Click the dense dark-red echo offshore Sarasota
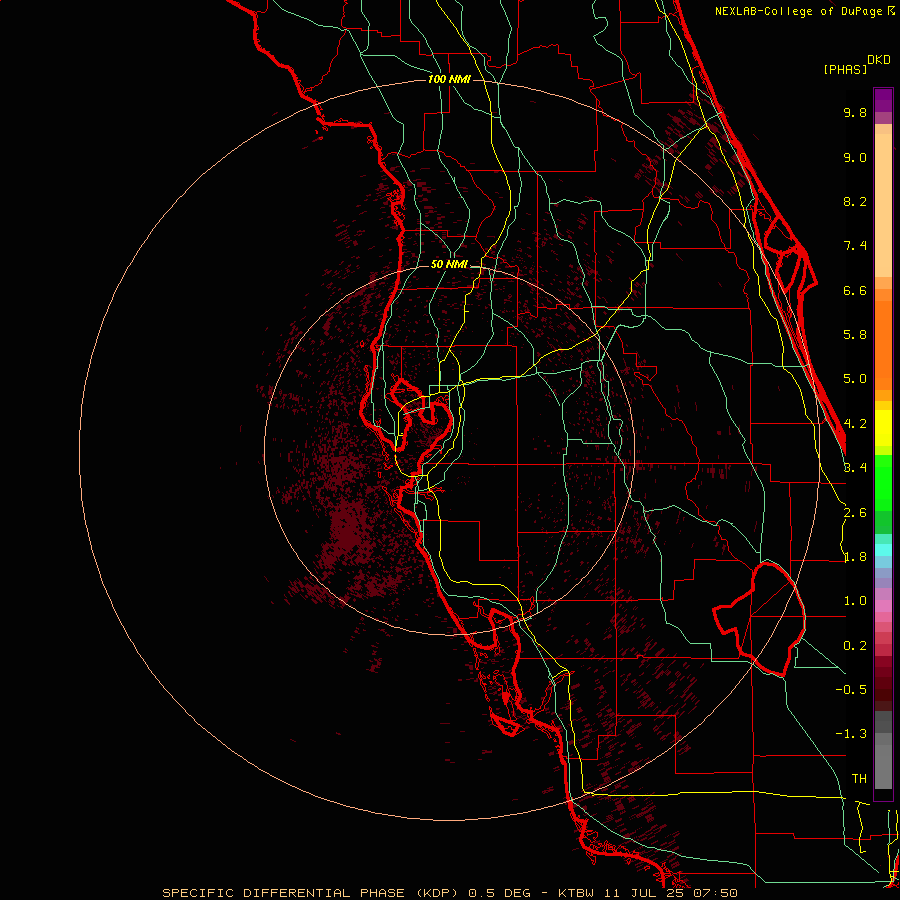The height and width of the screenshot is (900, 900). pyautogui.click(x=348, y=531)
